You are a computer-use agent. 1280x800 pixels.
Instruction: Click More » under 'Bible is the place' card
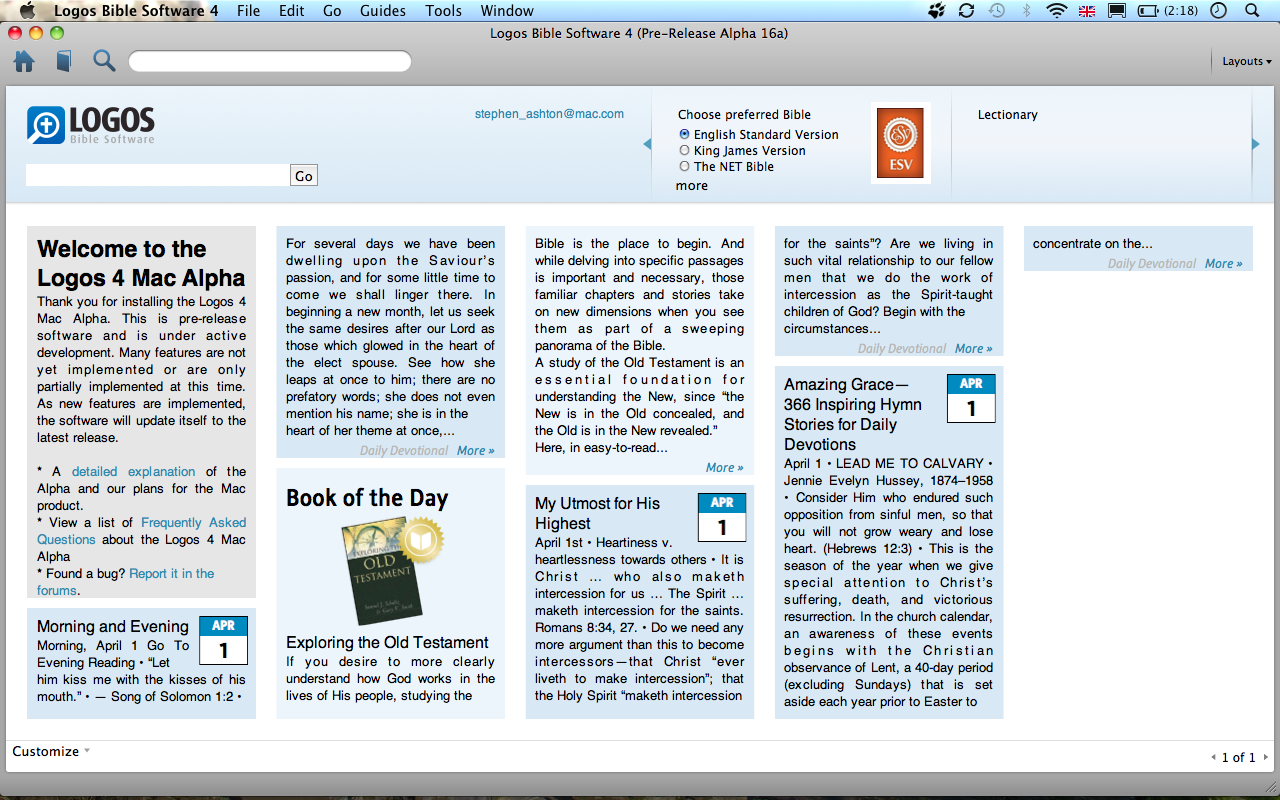tap(725, 468)
